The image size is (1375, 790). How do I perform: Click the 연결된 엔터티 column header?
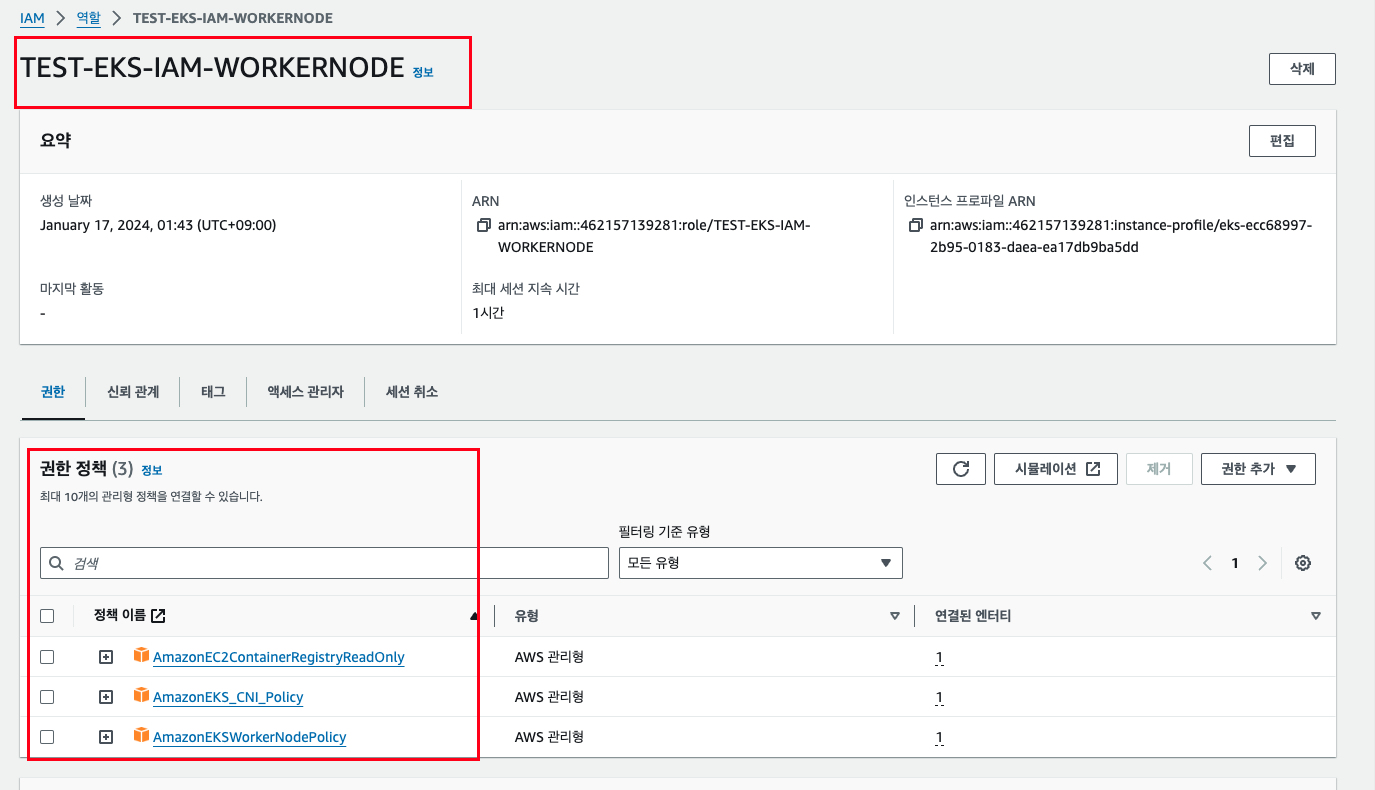click(x=973, y=616)
